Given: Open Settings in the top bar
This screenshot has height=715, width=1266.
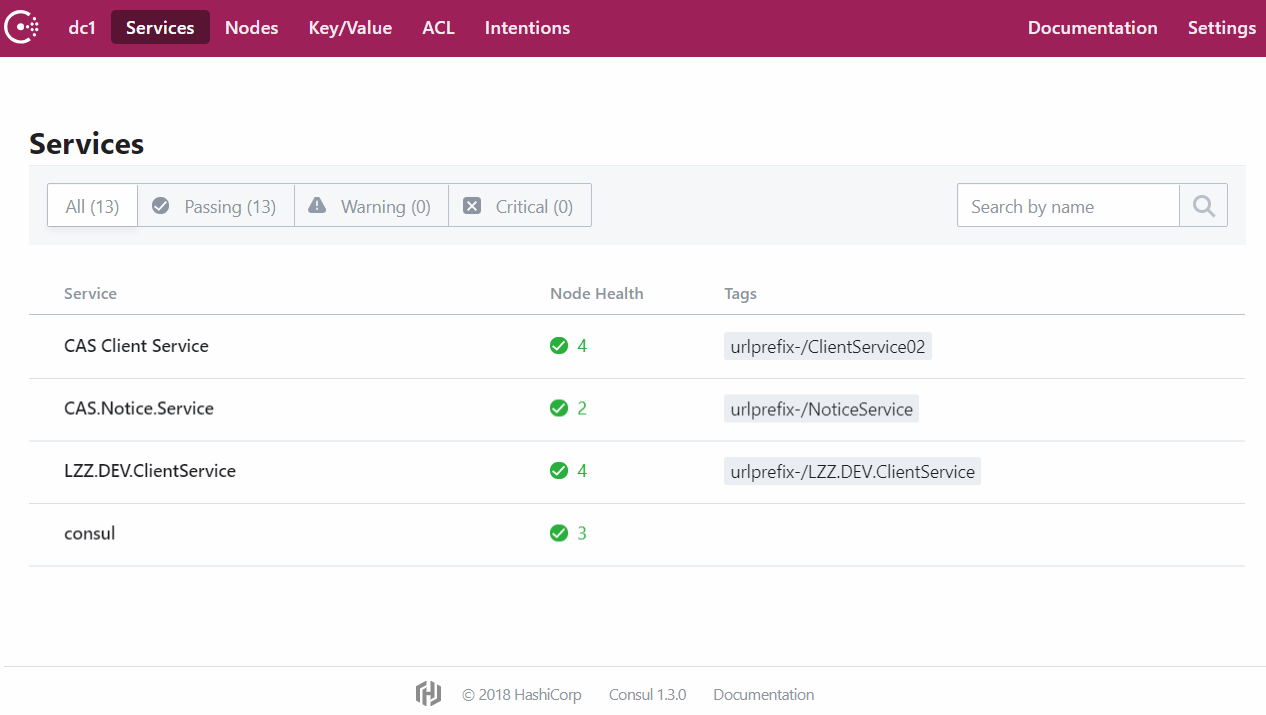Looking at the screenshot, I should (1221, 28).
